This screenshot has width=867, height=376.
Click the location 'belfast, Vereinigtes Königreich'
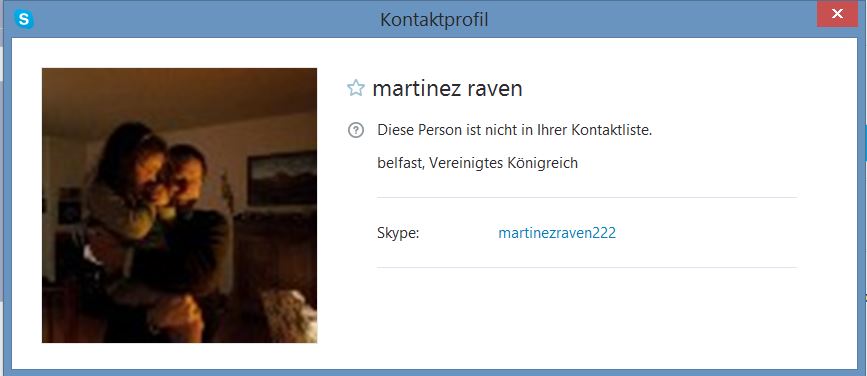tap(477, 163)
